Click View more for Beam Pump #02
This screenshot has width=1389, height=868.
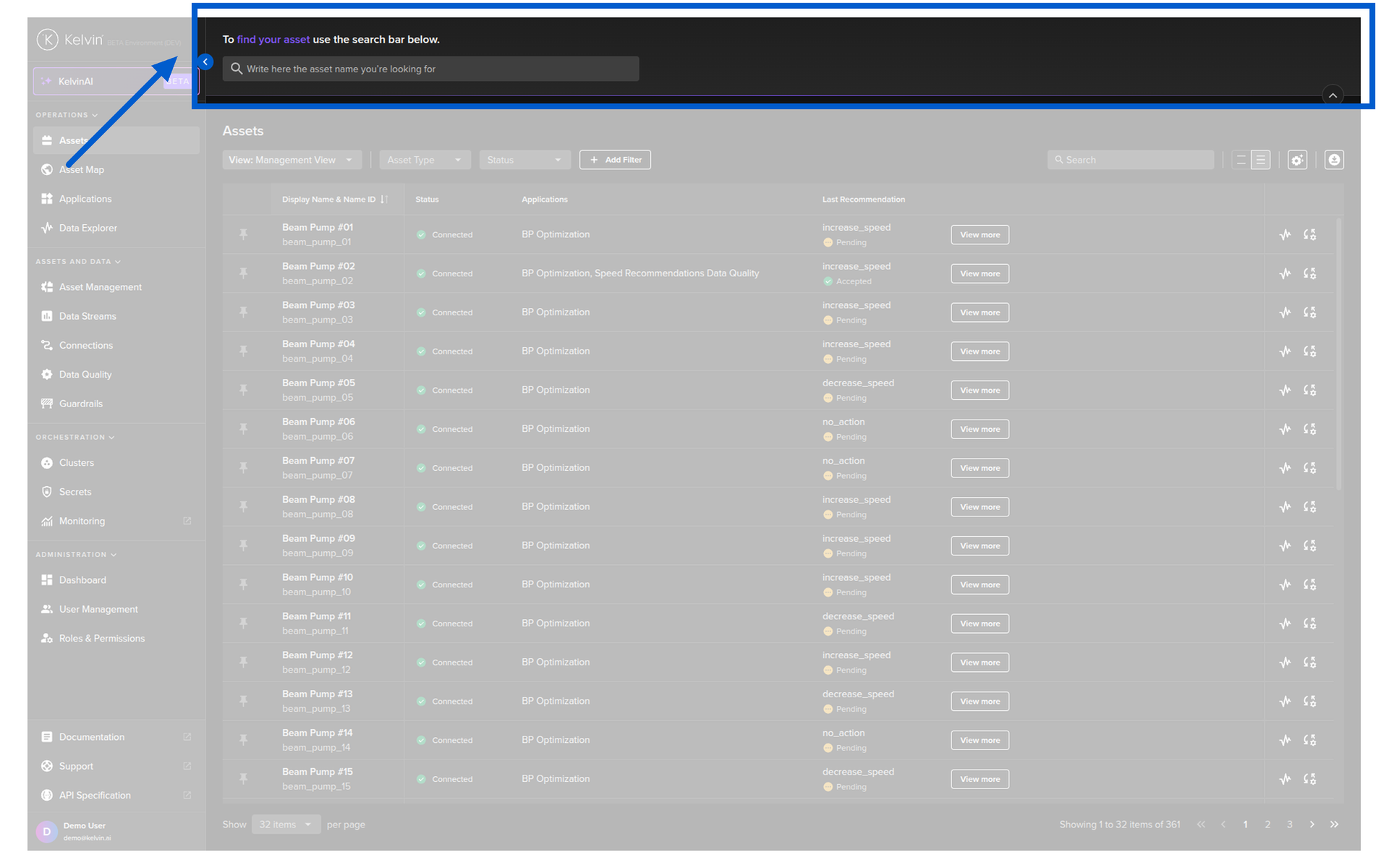[x=980, y=273]
